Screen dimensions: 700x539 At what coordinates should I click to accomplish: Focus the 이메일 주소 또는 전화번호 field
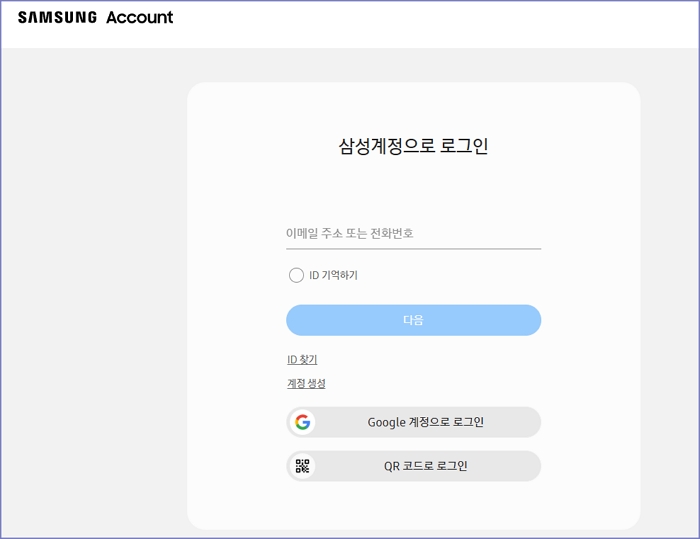click(413, 234)
